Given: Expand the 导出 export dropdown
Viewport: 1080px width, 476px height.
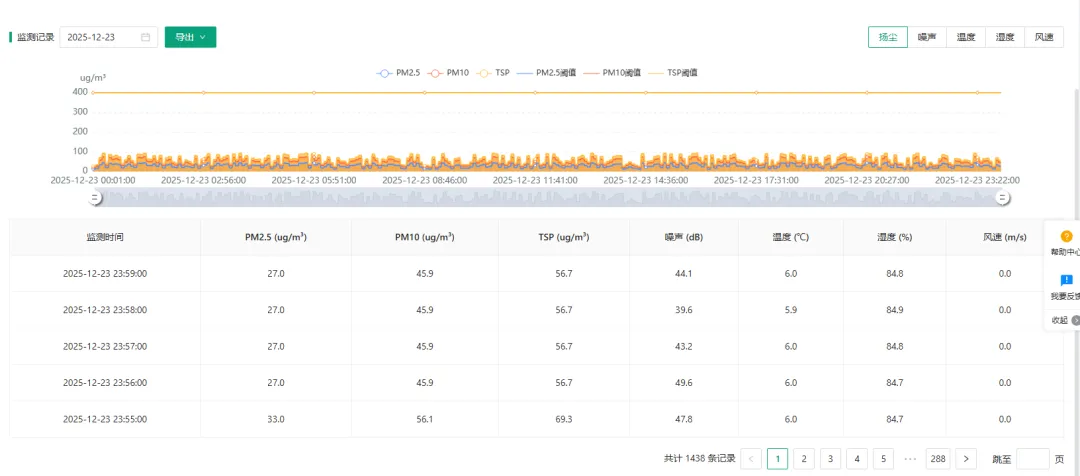Looking at the screenshot, I should tap(191, 37).
